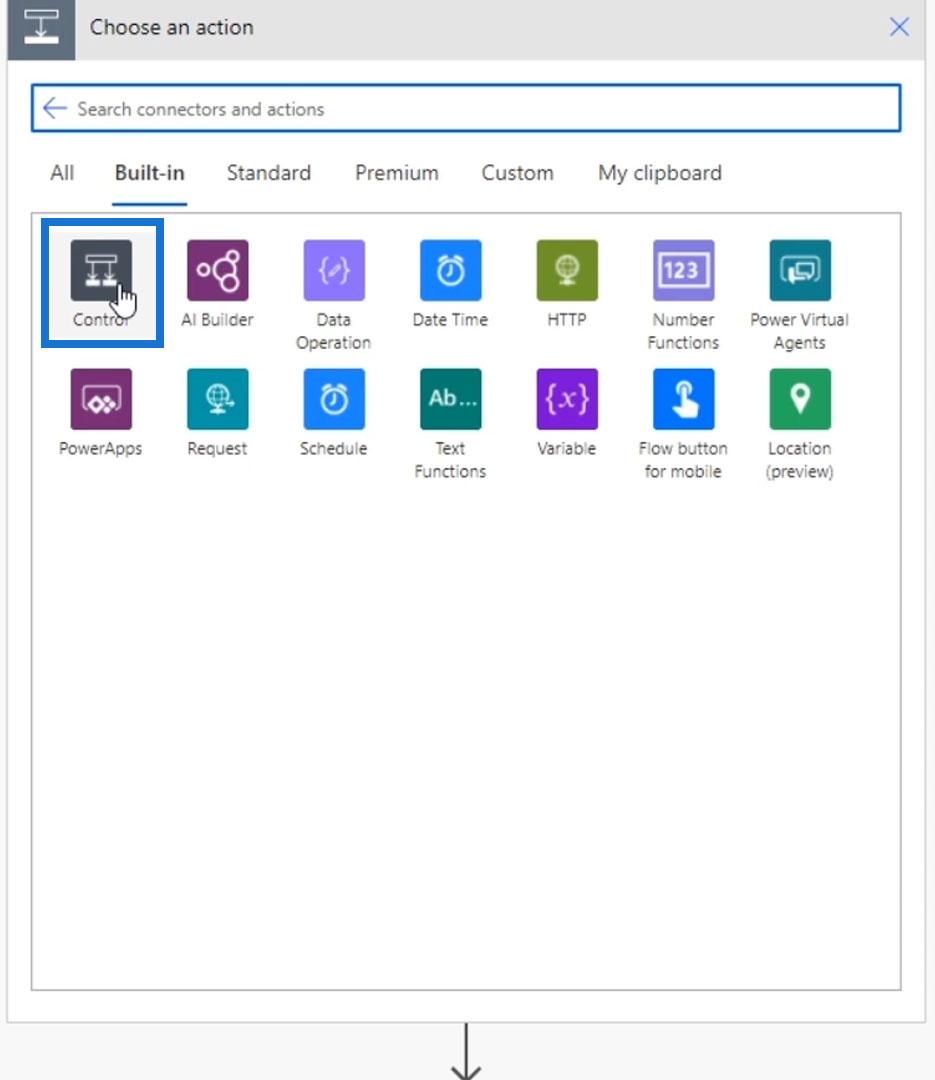
Task: Click the back arrow in search box
Action: [x=54, y=108]
